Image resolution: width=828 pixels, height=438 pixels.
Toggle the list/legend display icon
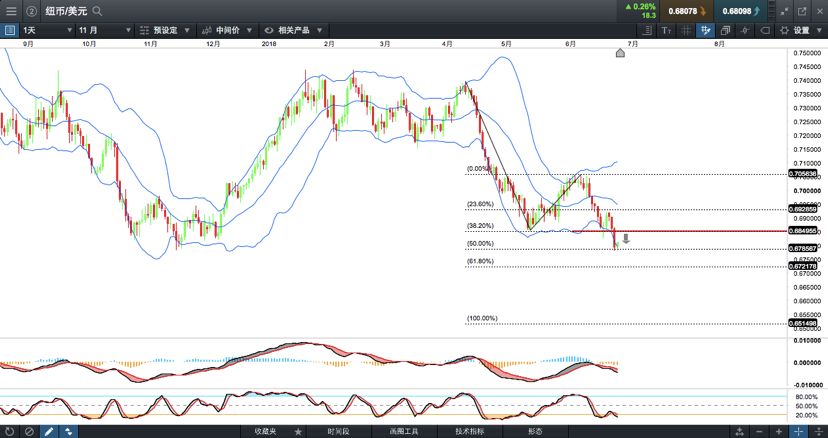coord(649,31)
